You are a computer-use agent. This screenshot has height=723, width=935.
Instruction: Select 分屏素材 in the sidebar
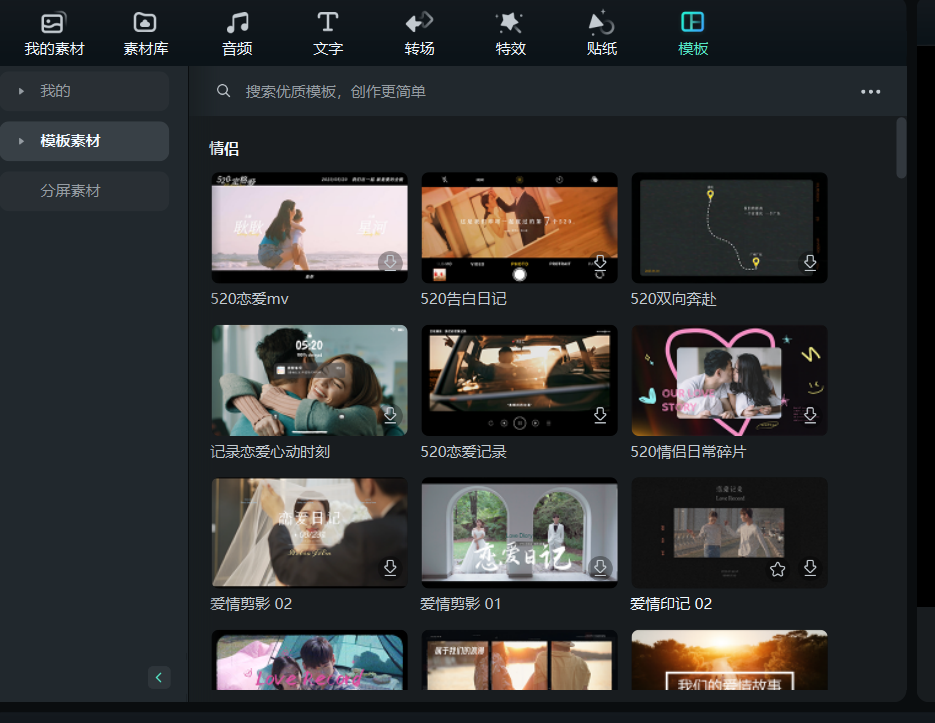point(70,191)
